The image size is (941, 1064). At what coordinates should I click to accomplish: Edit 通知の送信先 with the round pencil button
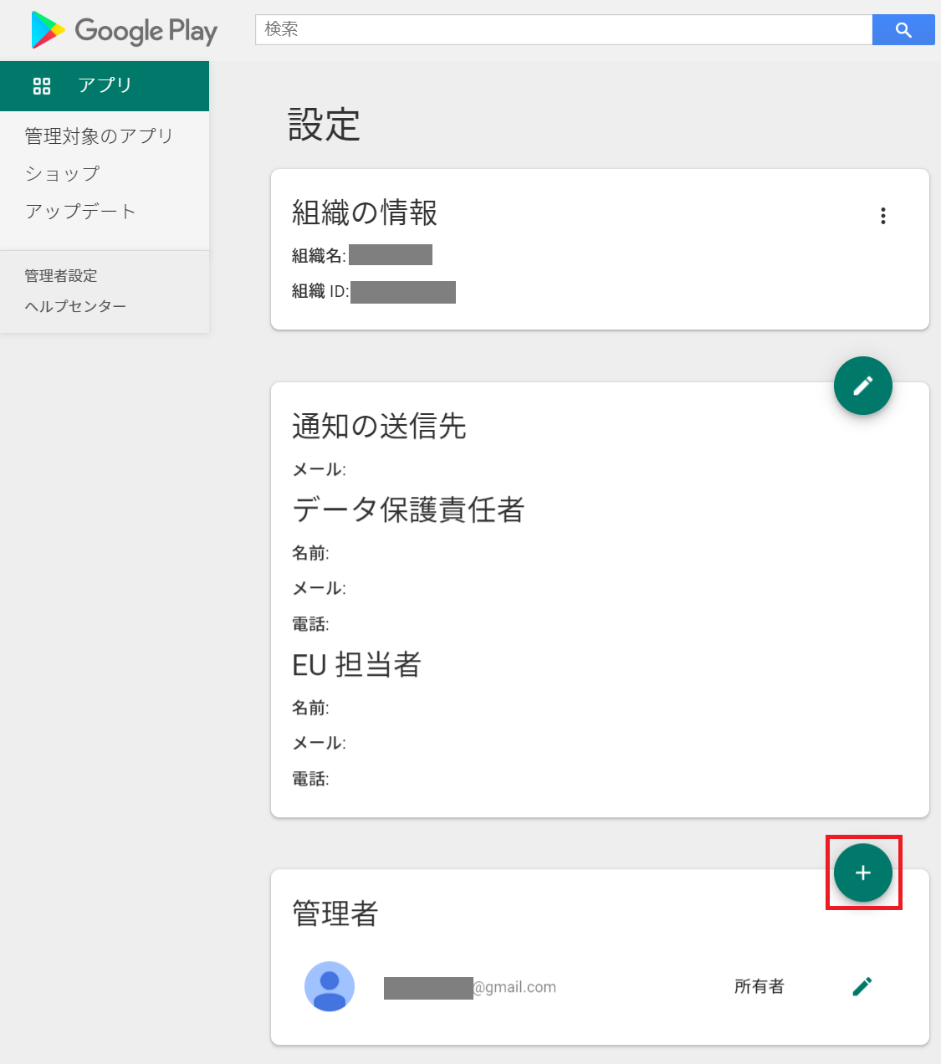[x=862, y=385]
